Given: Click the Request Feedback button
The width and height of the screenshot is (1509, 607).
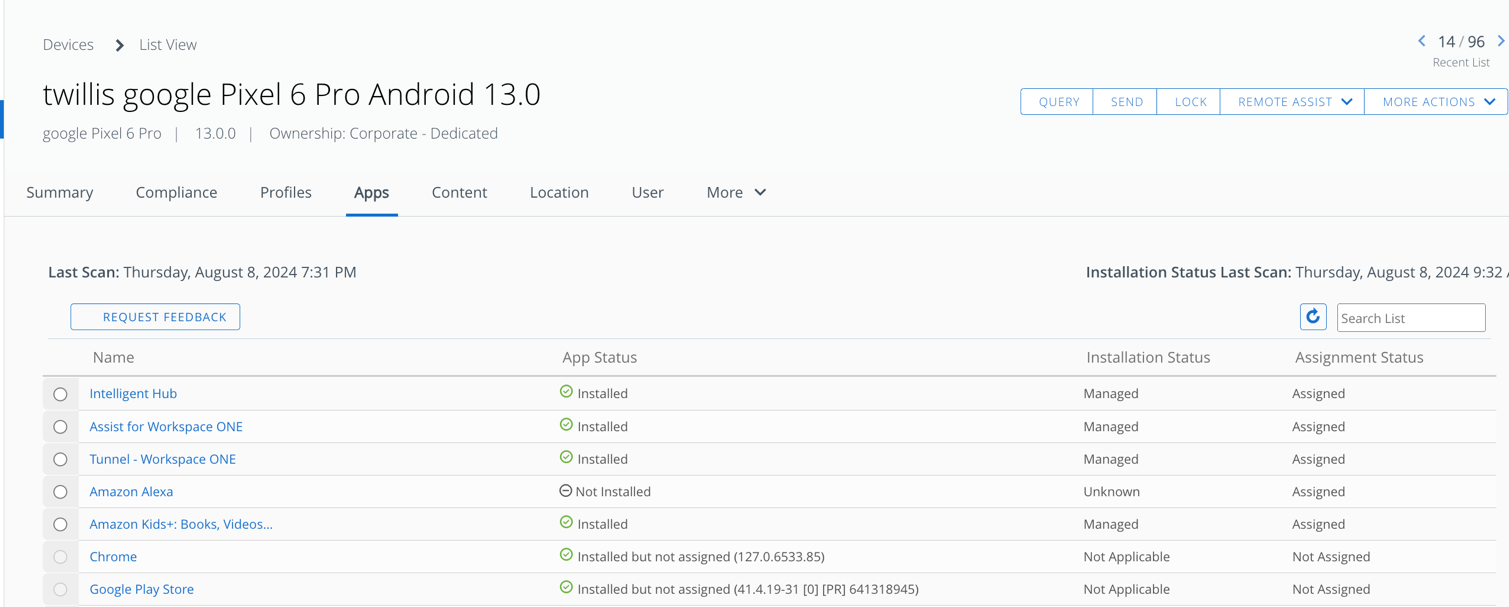Looking at the screenshot, I should coord(155,317).
